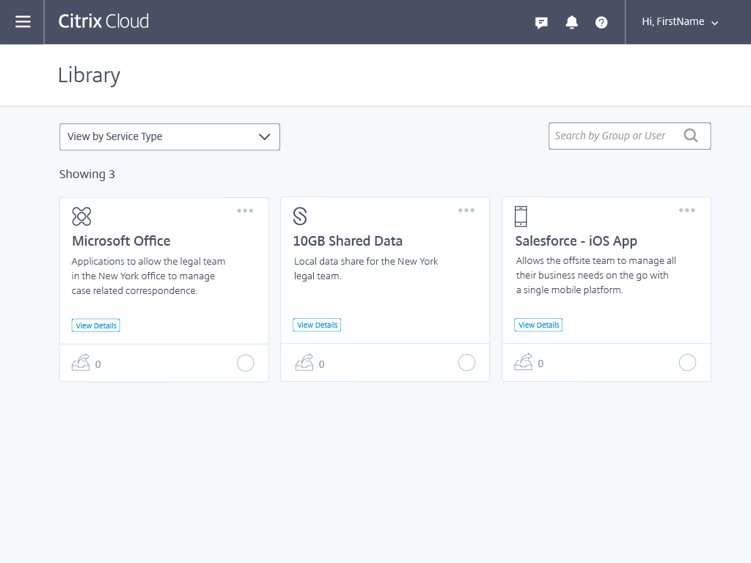
Task: Click the Microsoft Office offering icon
Action: pyautogui.click(x=81, y=216)
